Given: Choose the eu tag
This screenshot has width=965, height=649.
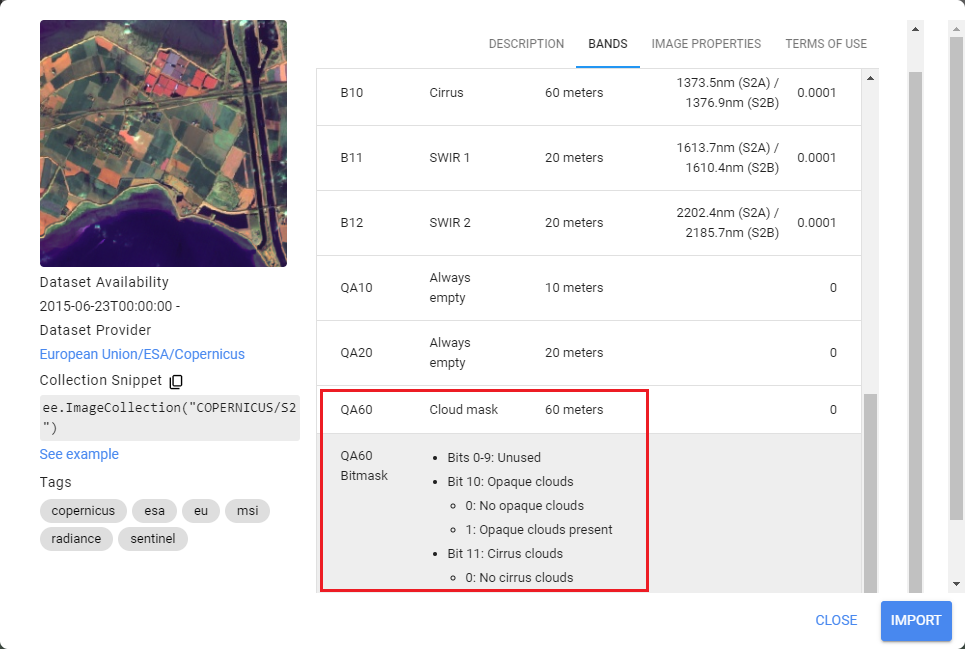Looking at the screenshot, I should pos(201,511).
